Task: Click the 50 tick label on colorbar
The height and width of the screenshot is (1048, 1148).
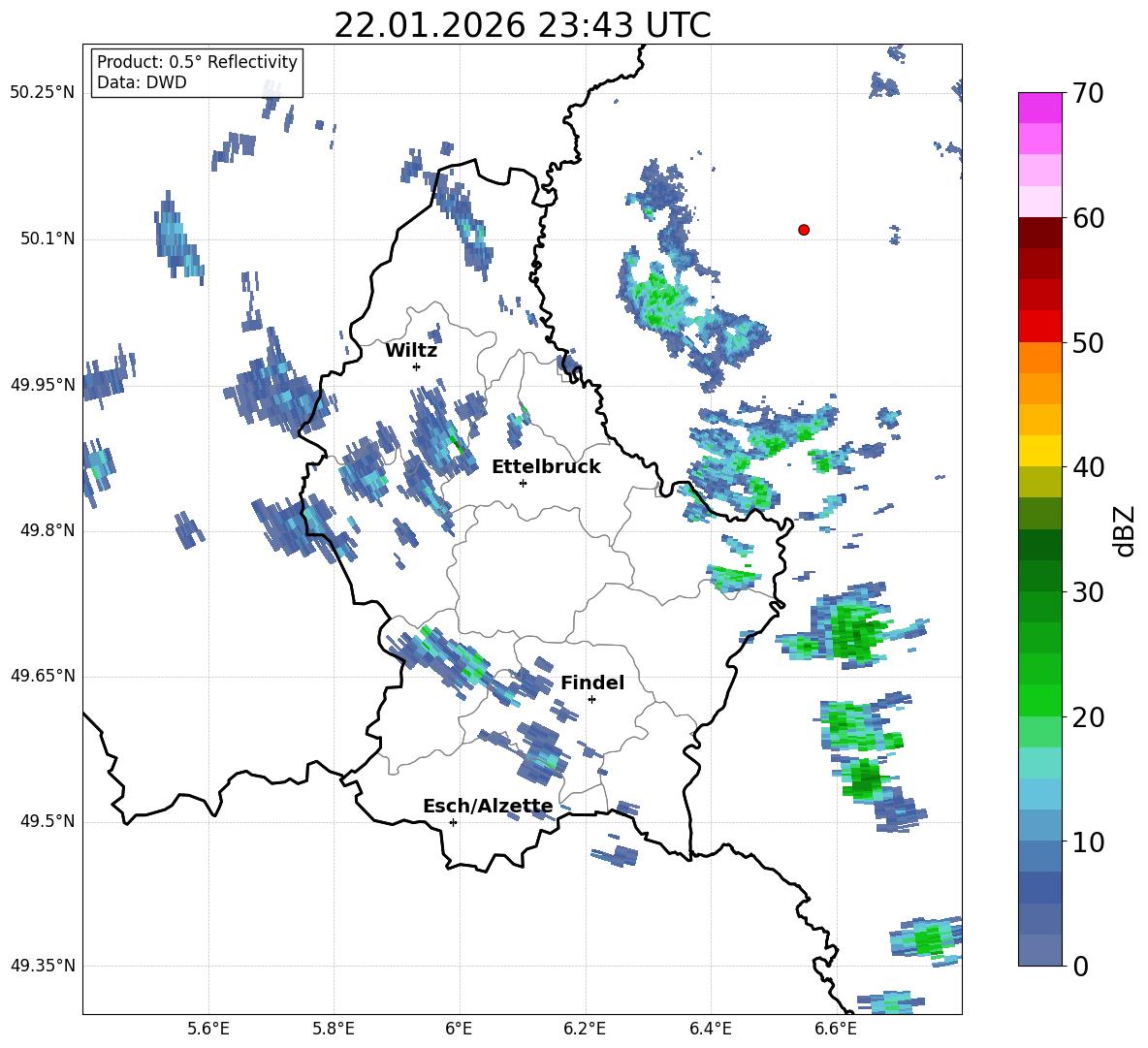Action: 1087,343
